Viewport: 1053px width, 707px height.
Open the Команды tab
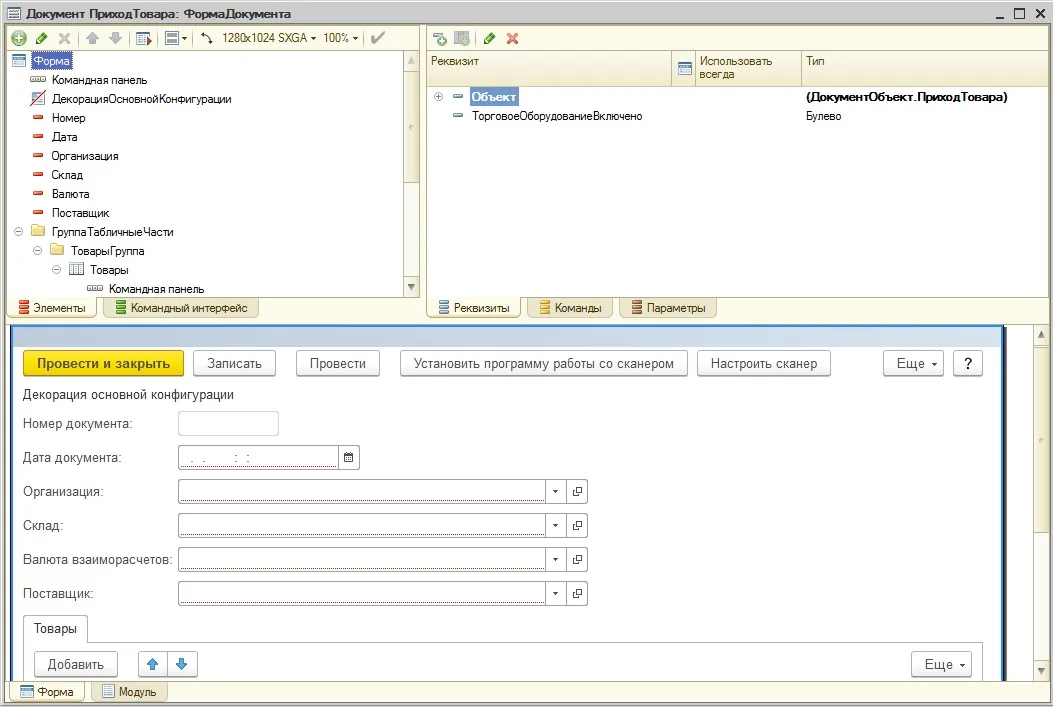pos(570,308)
